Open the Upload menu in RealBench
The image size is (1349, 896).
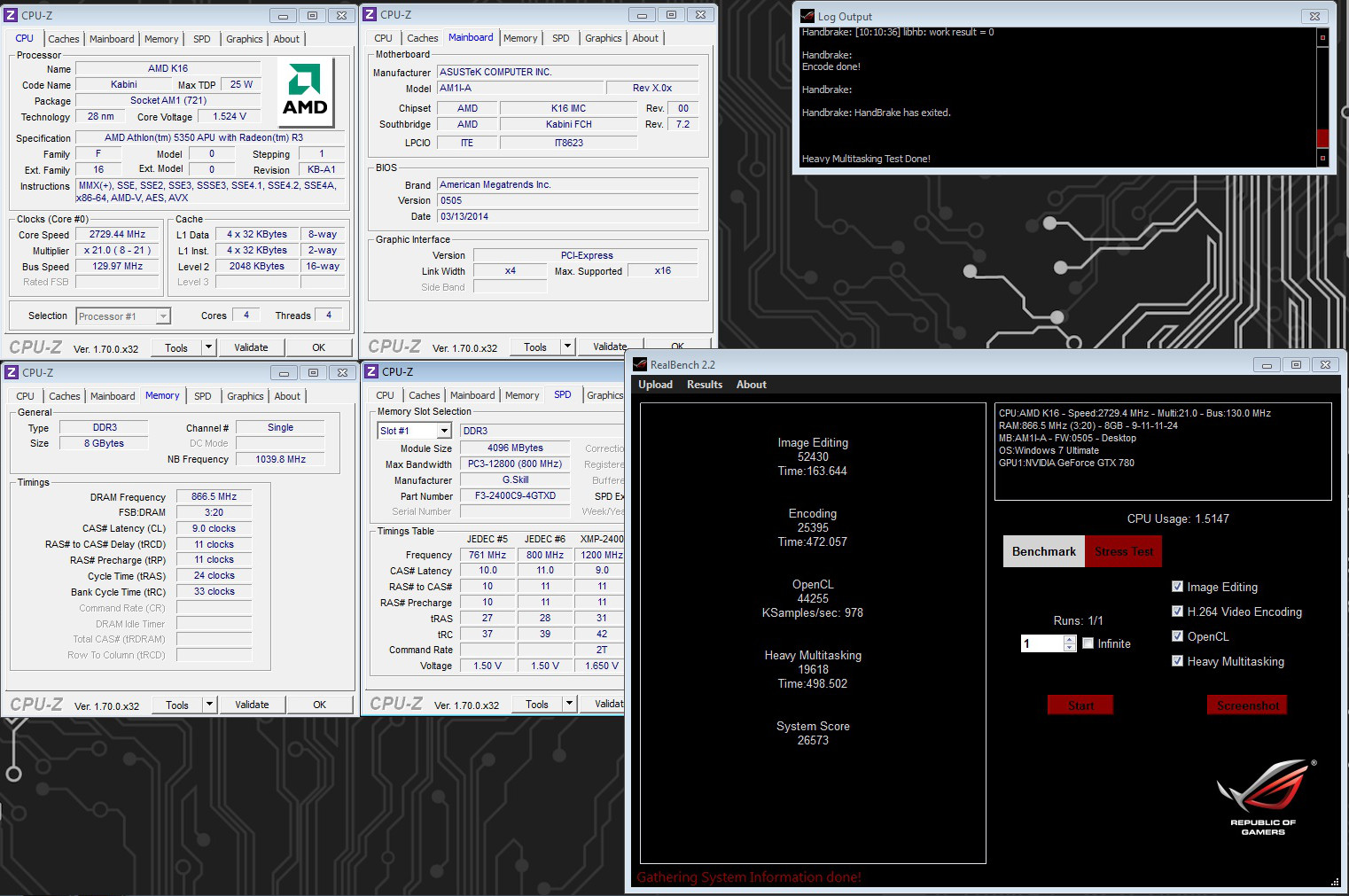pos(655,385)
